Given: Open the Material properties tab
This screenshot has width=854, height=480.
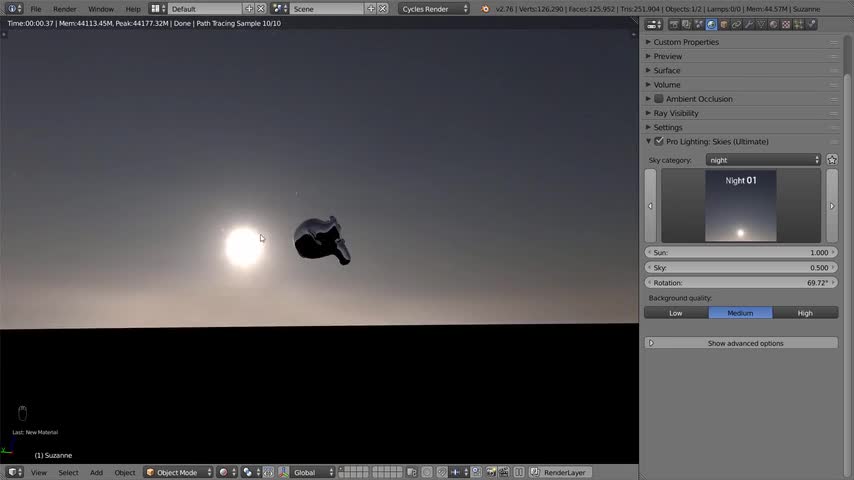Looking at the screenshot, I should point(774,24).
